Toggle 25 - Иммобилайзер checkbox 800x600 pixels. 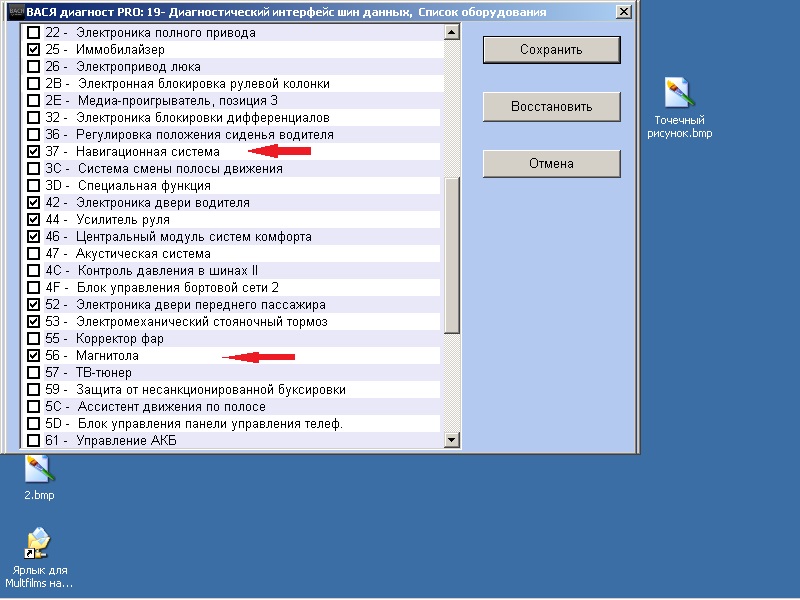[35, 49]
